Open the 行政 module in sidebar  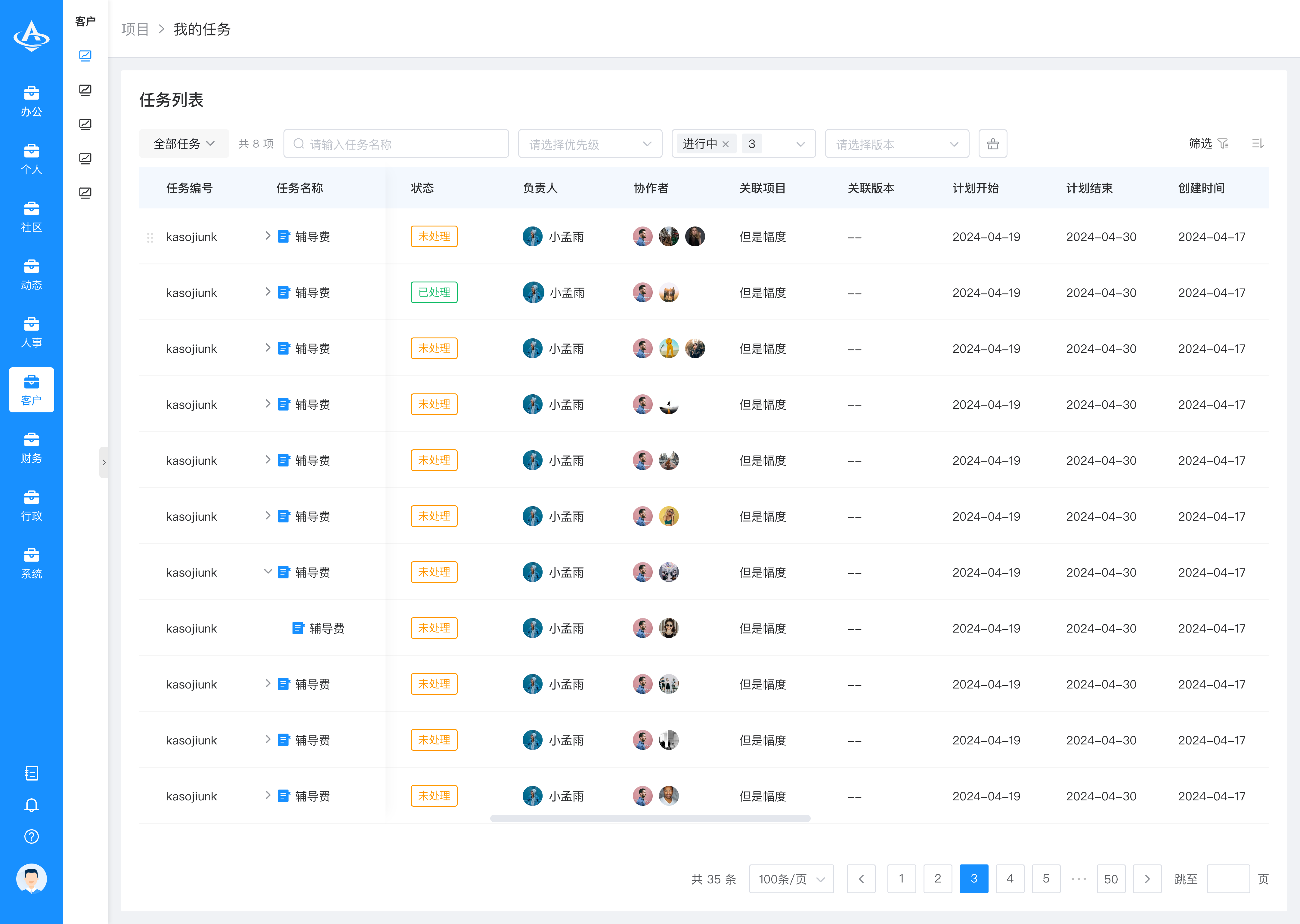click(x=31, y=506)
